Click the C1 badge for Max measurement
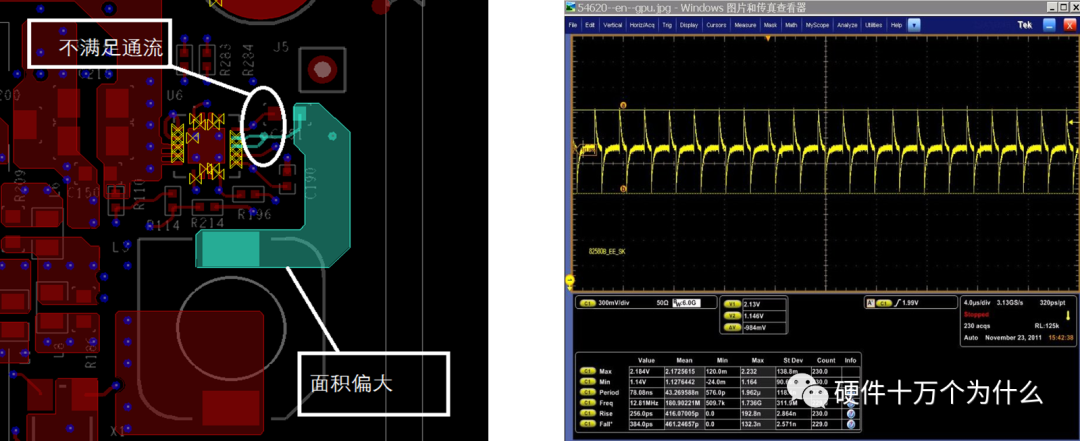1080x441 pixels. [x=587, y=370]
